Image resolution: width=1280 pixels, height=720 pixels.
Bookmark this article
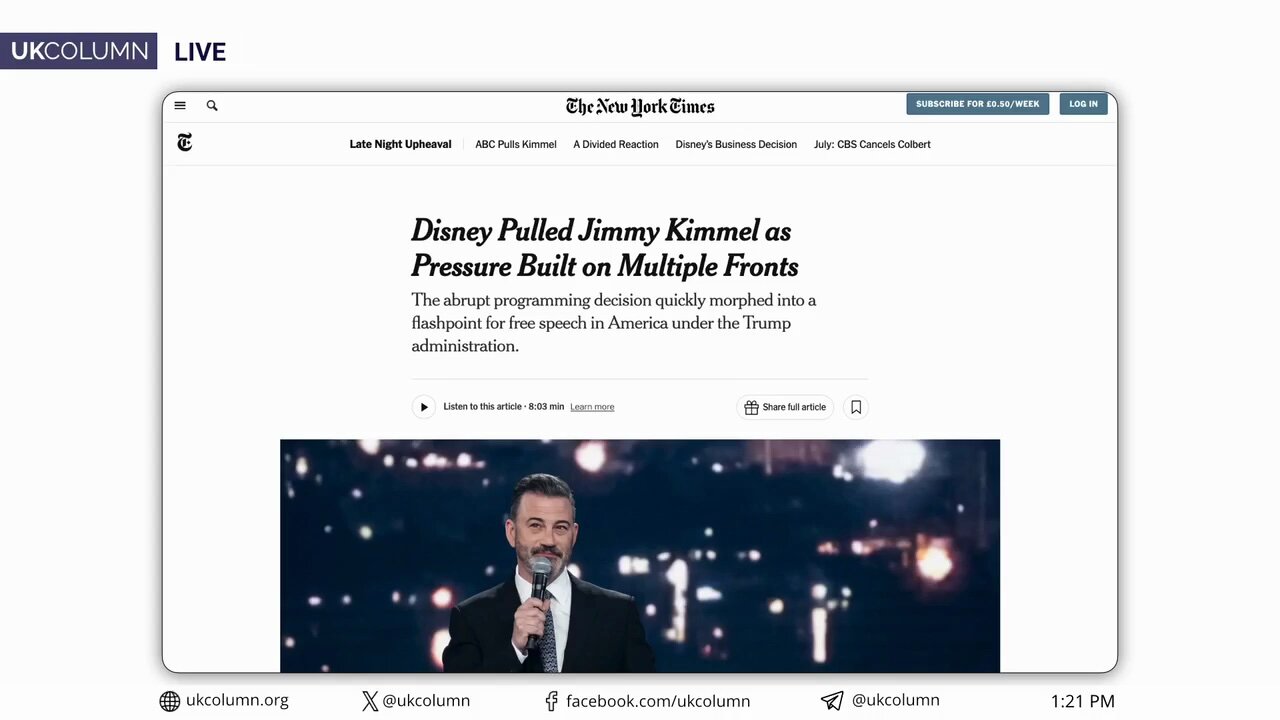pyautogui.click(x=856, y=407)
